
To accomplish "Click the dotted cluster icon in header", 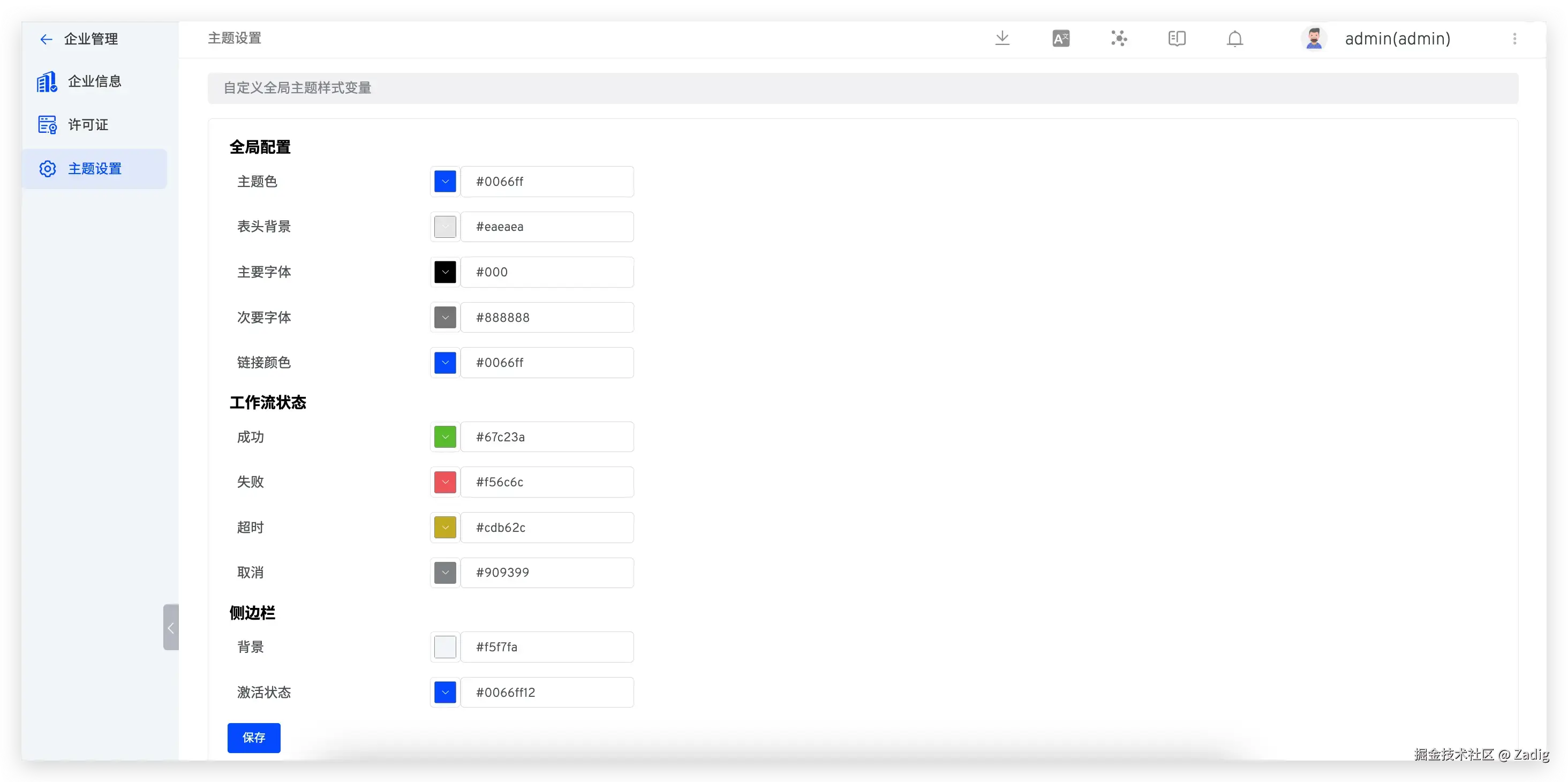I will coord(1119,39).
